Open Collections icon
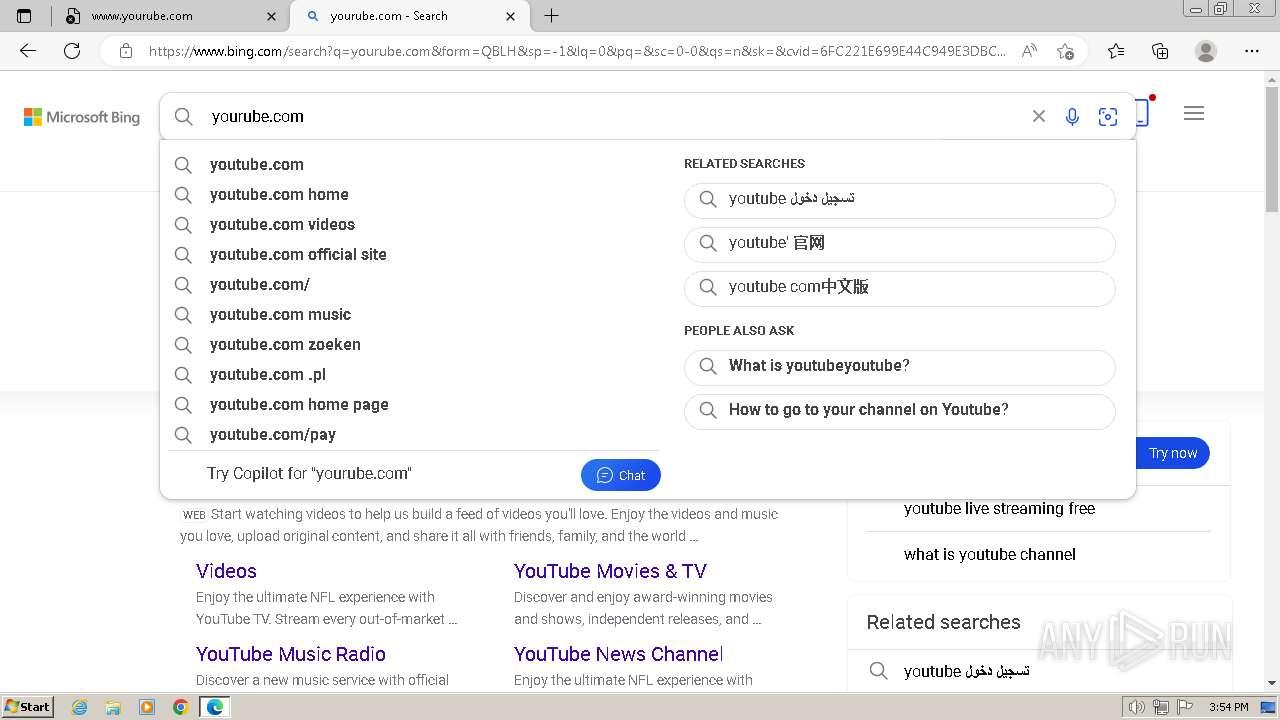The width and height of the screenshot is (1280, 720). (1160, 51)
